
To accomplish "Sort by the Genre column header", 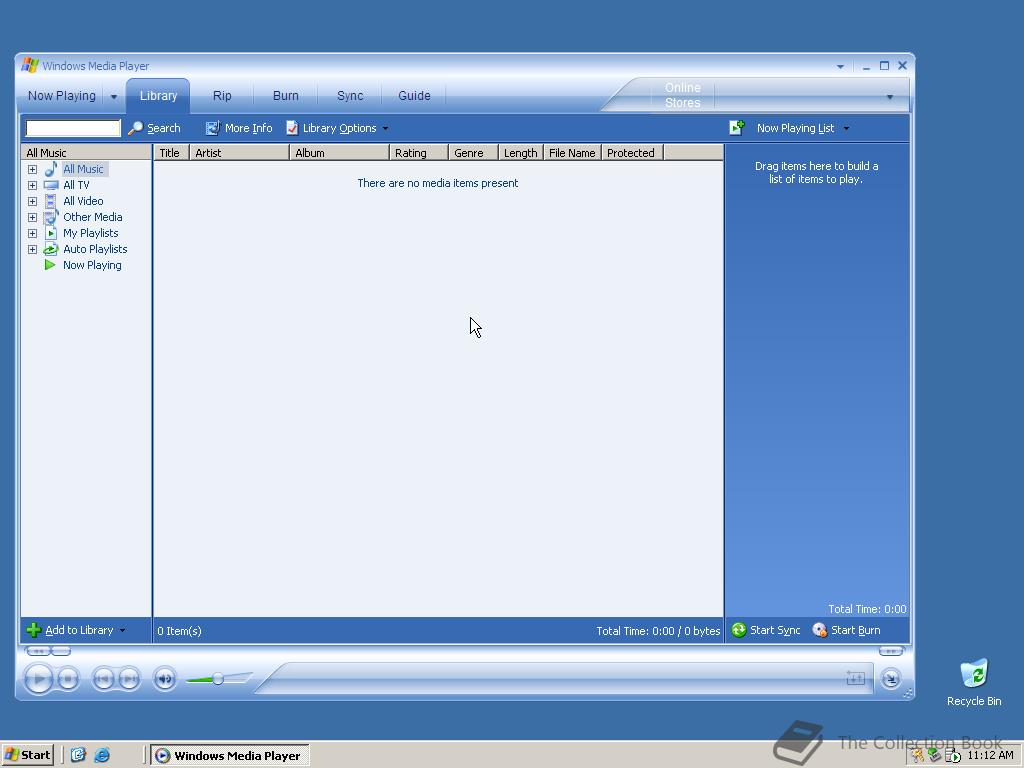I will click(x=473, y=153).
